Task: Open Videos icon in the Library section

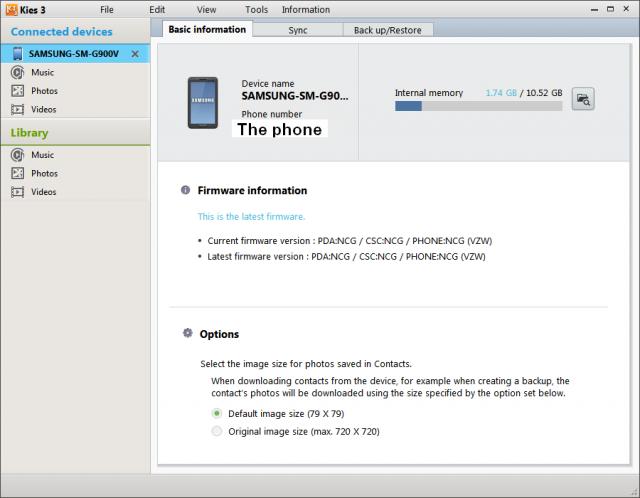Action: click(x=18, y=192)
